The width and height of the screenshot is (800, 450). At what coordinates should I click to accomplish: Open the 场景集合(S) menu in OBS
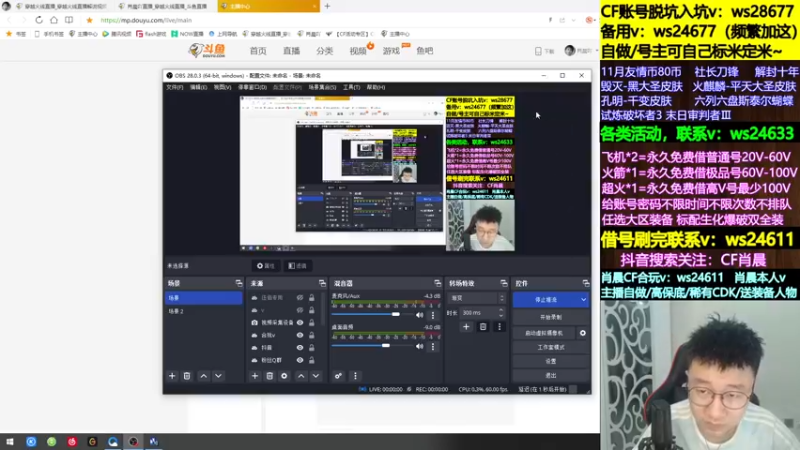click(x=322, y=87)
